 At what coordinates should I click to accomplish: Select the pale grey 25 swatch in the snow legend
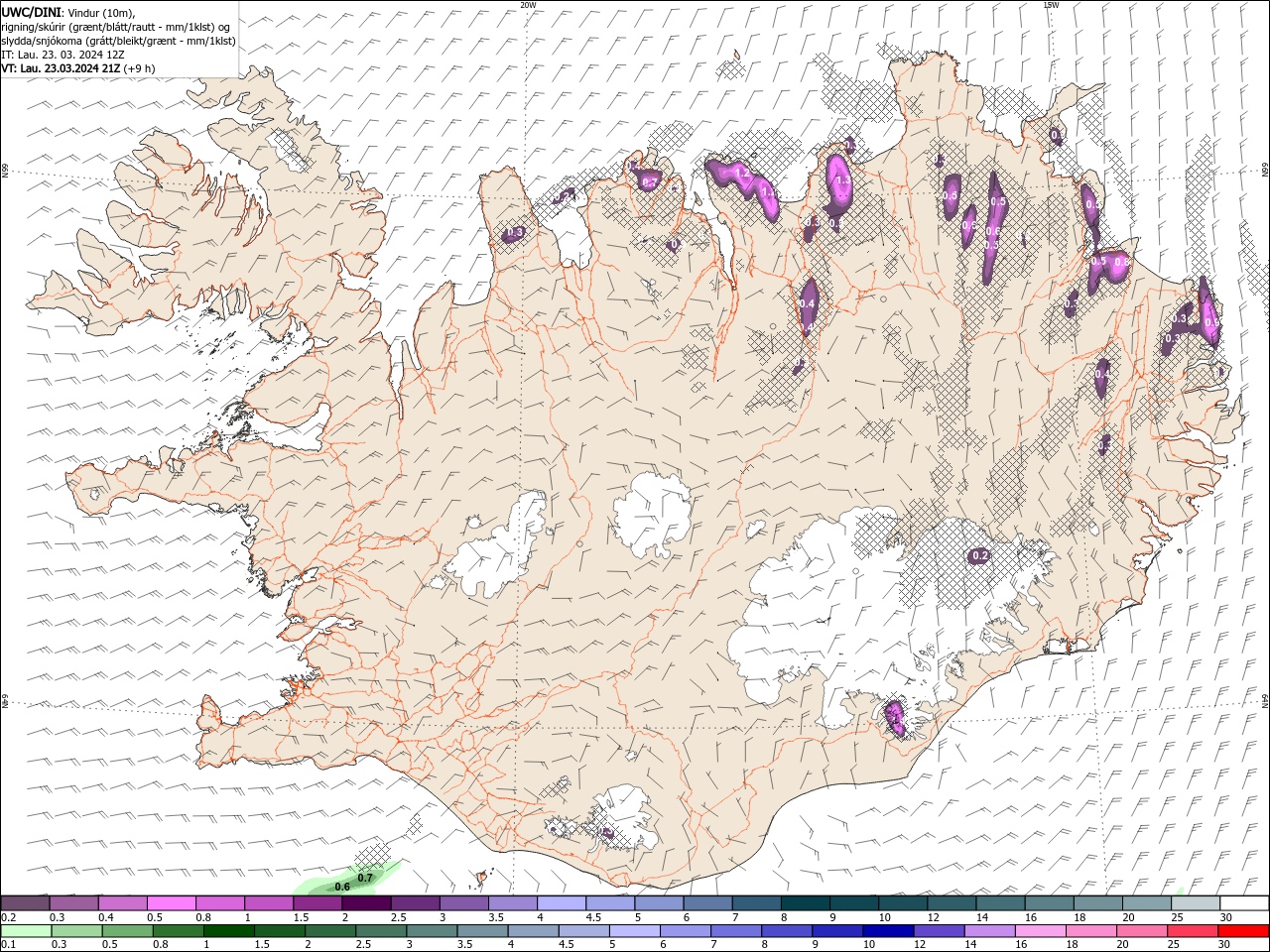click(x=1196, y=903)
